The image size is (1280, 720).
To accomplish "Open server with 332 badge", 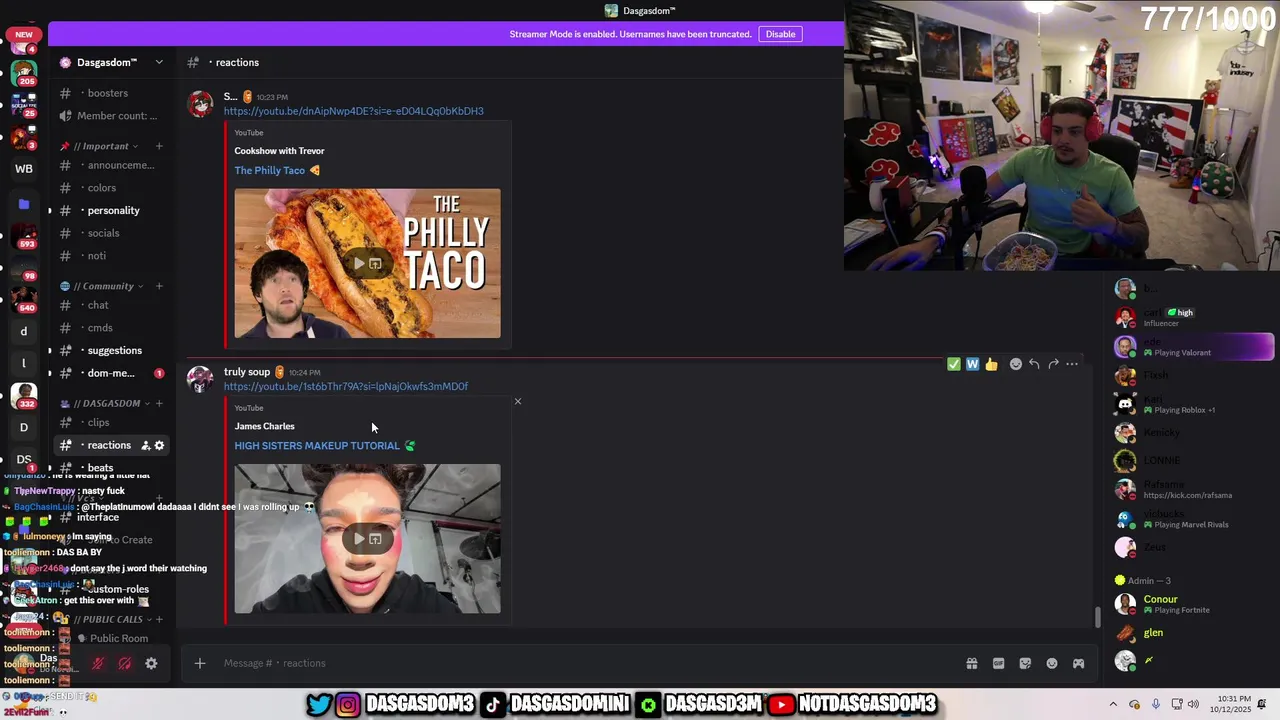I will (x=24, y=395).
